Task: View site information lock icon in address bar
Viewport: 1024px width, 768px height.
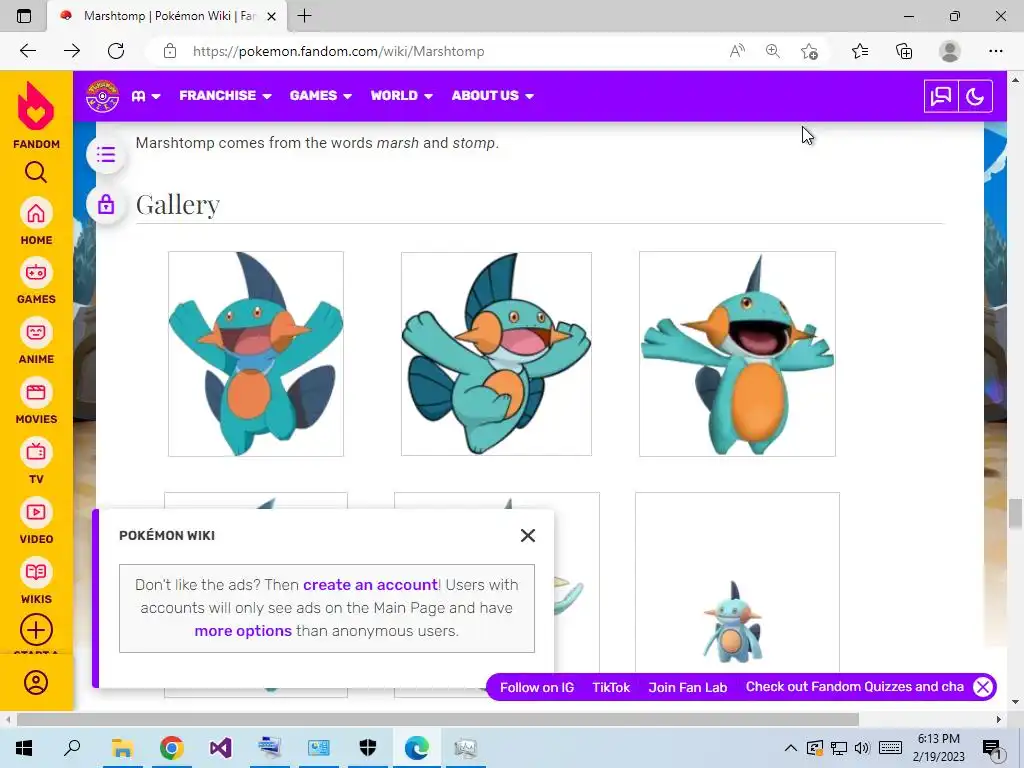Action: point(170,51)
